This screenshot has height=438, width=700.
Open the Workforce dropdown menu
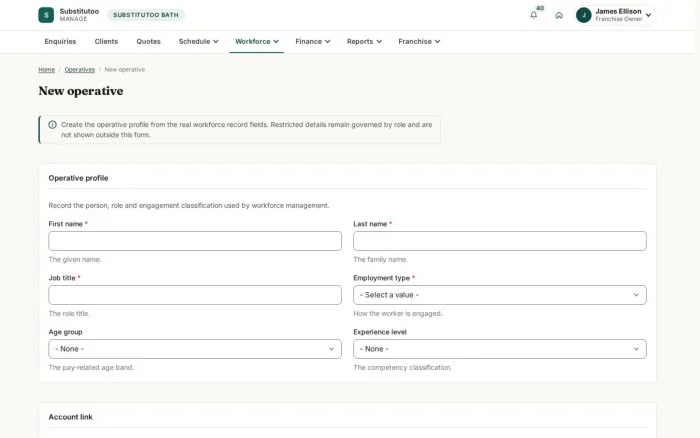coord(257,42)
